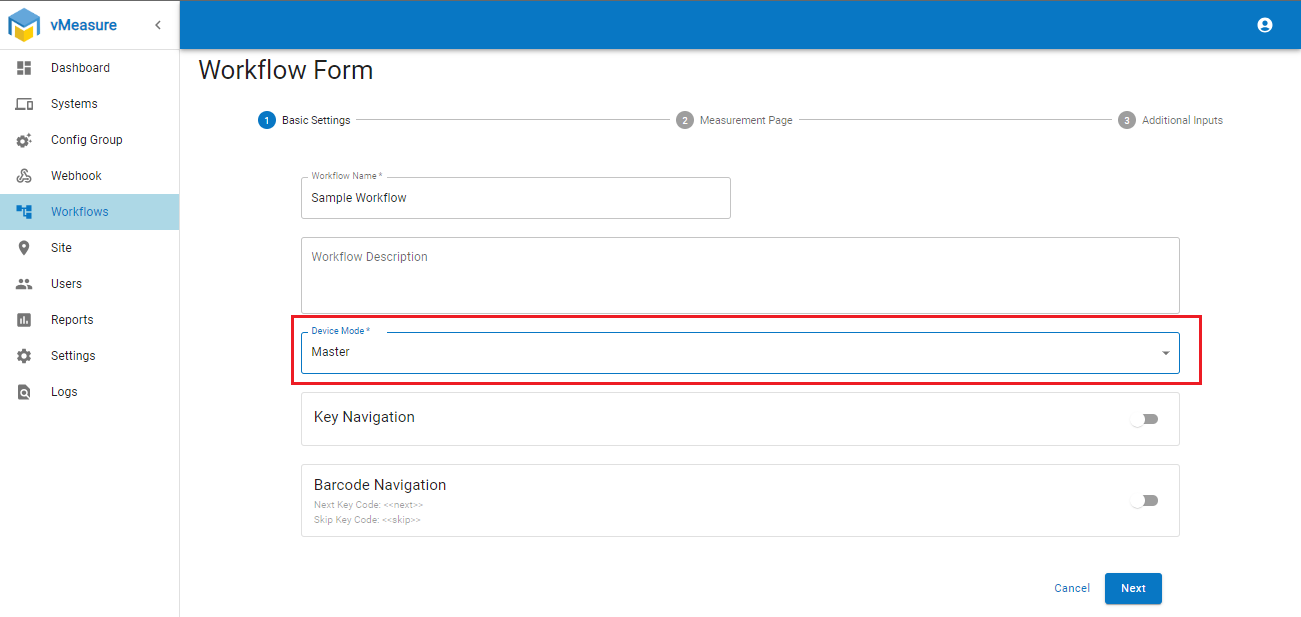This screenshot has width=1301, height=617.
Task: Click the Next button
Action: click(x=1133, y=589)
